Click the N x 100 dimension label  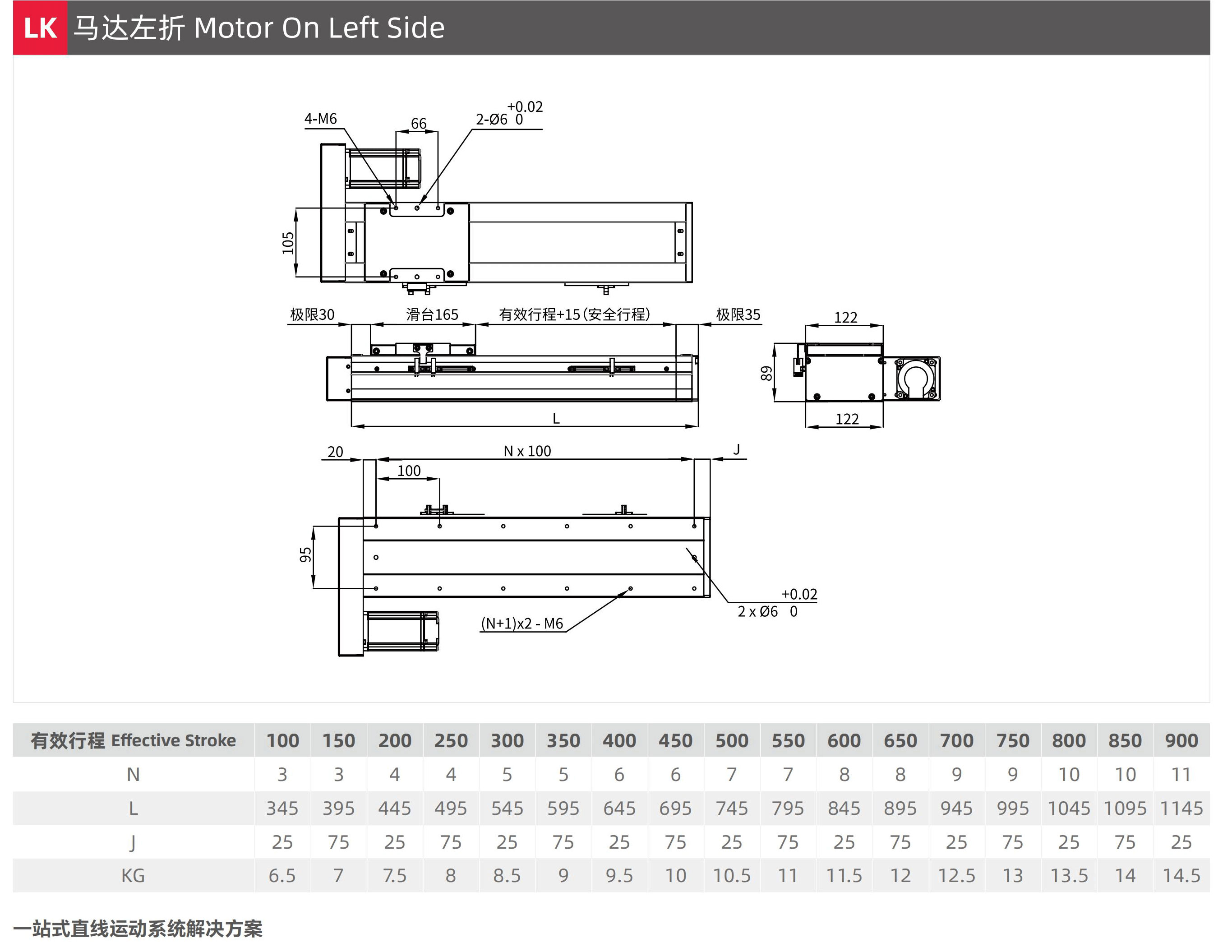coord(527,452)
